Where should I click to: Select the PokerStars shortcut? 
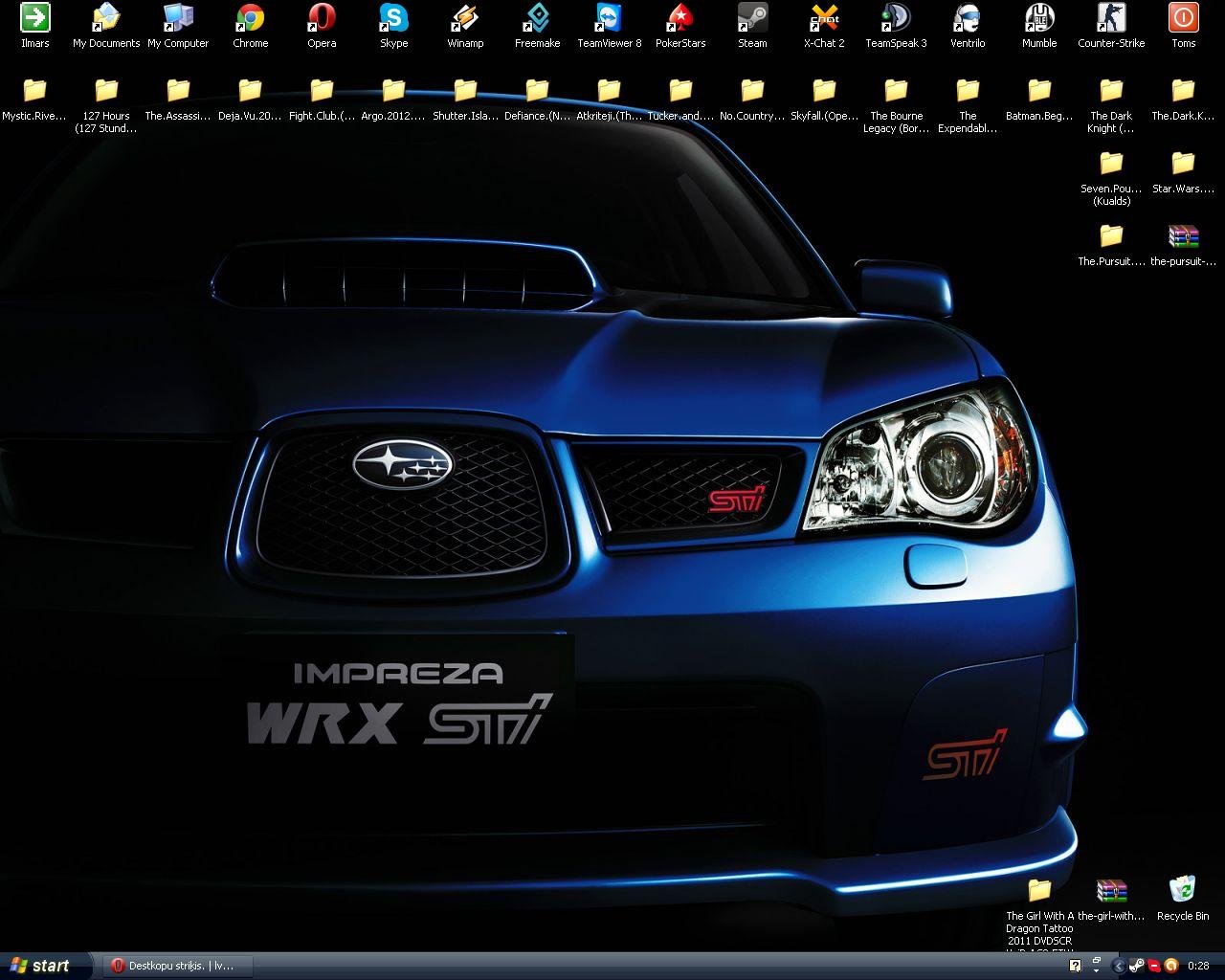(680, 25)
